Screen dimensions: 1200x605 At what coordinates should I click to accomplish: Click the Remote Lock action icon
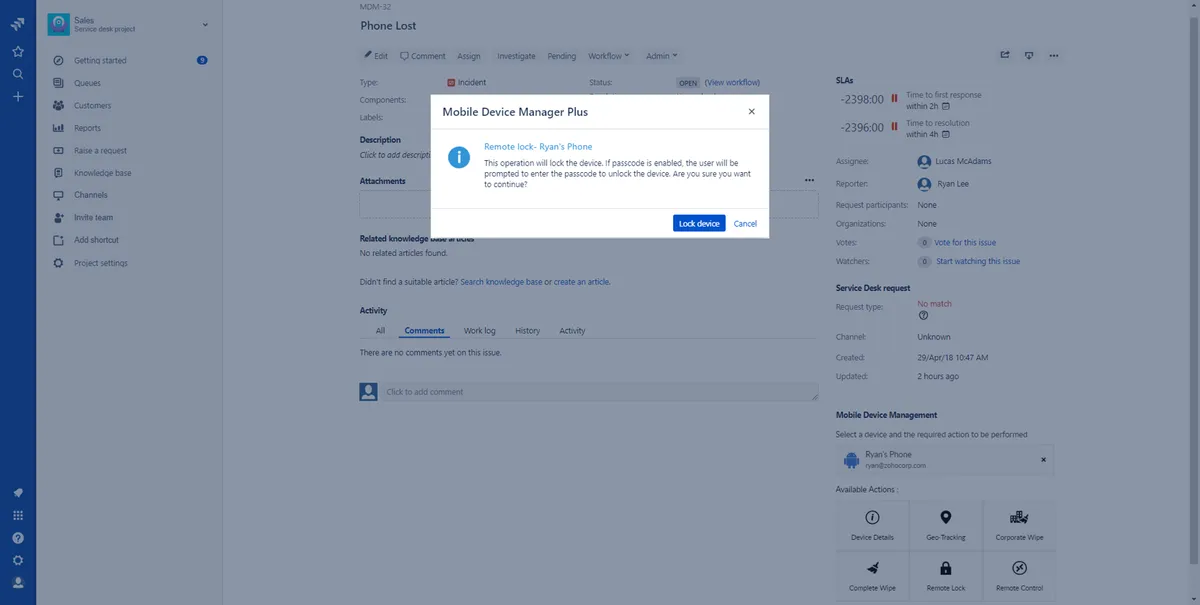(946, 568)
